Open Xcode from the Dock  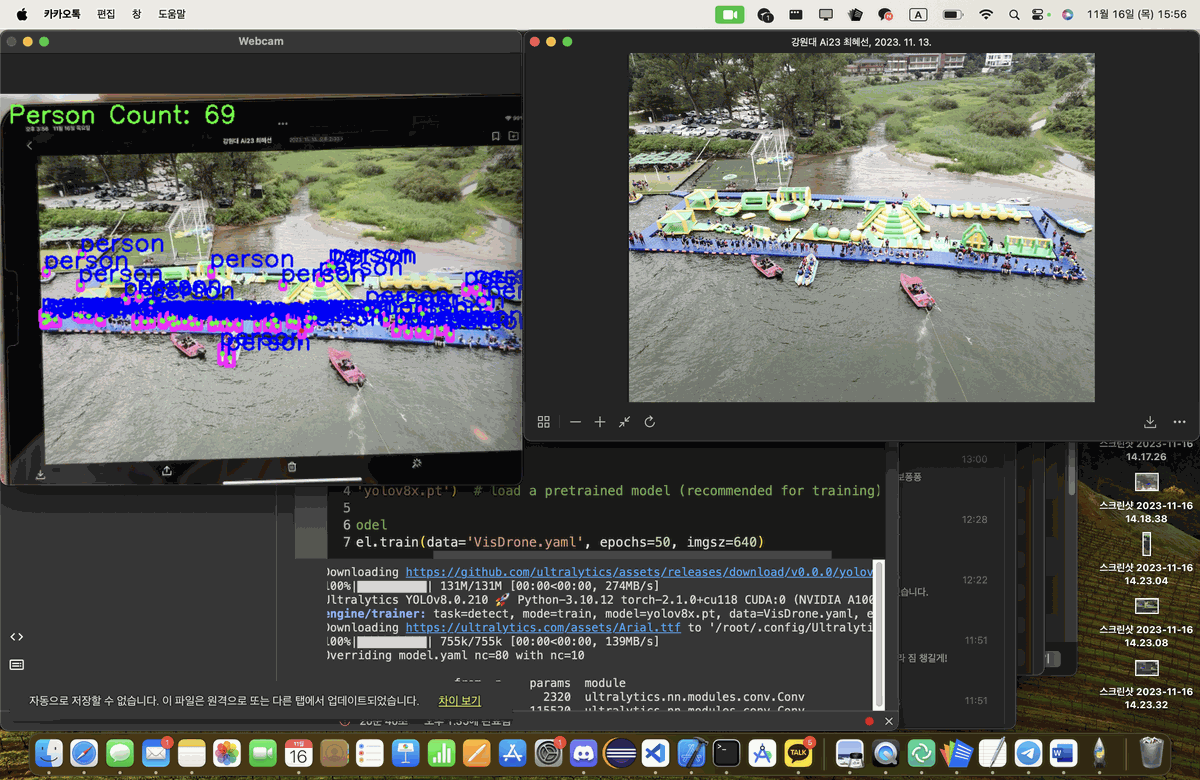(691, 753)
